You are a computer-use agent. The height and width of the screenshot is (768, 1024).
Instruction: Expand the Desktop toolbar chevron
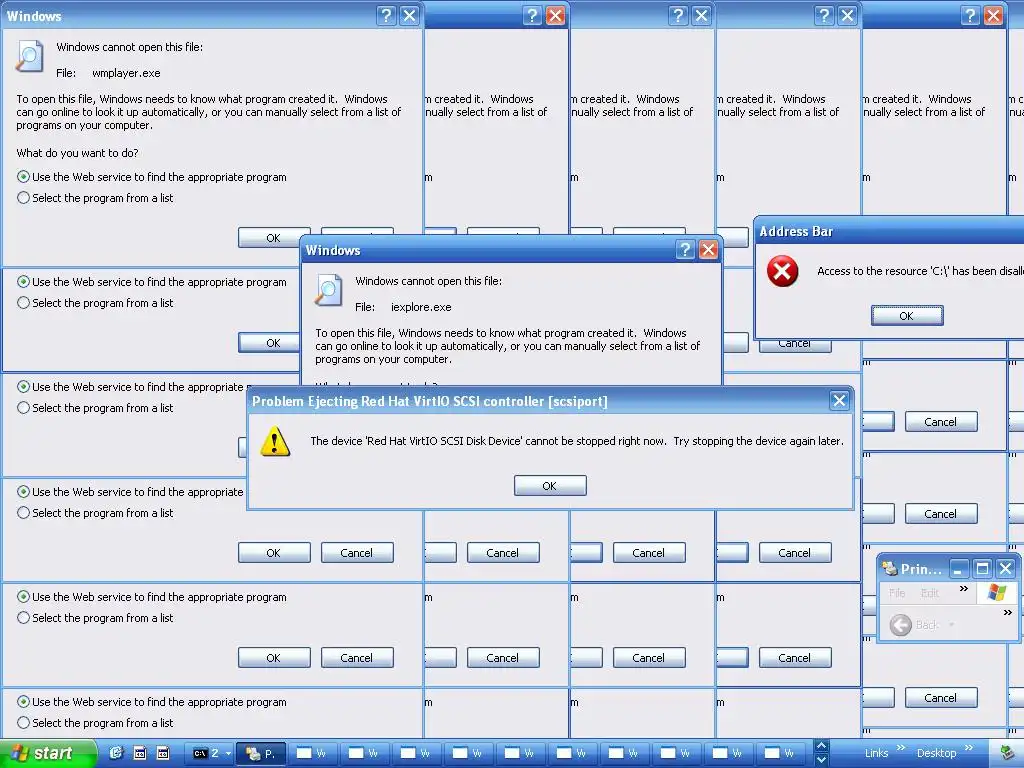tap(969, 748)
